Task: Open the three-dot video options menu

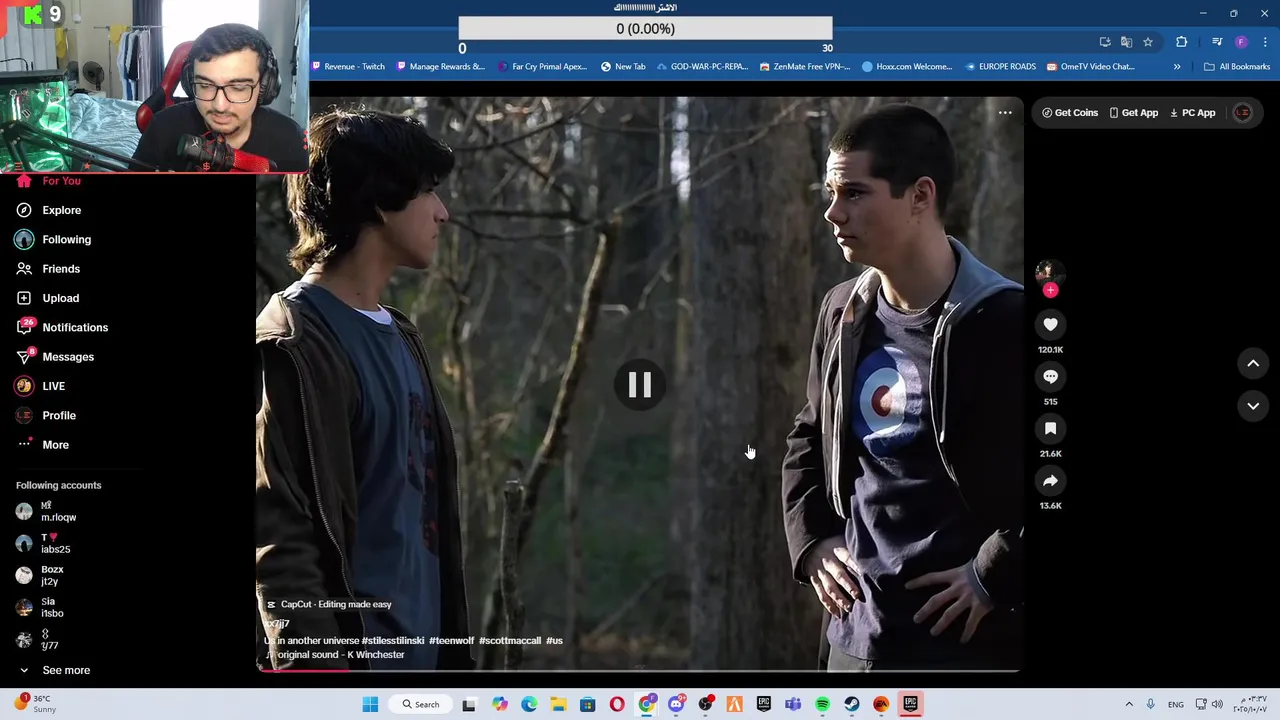Action: pos(1005,113)
